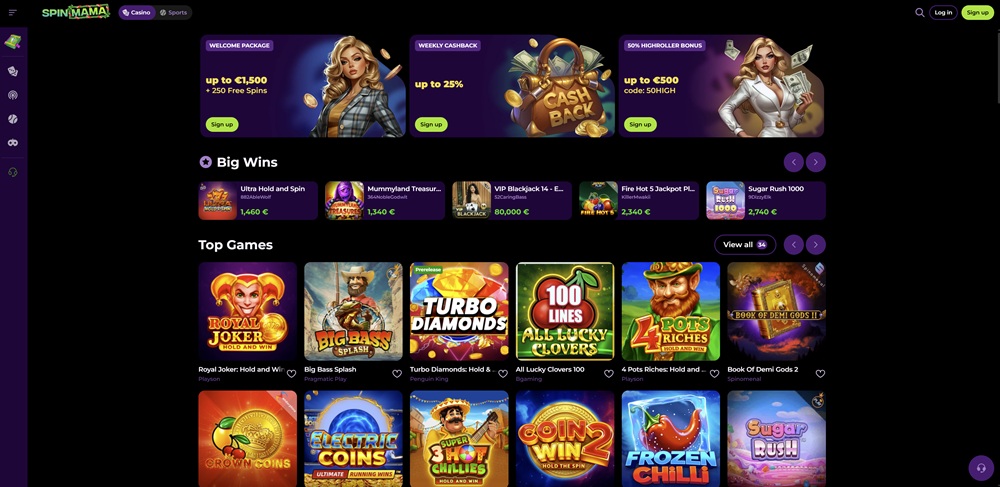Click the Log in button
1000x487 pixels.
pyautogui.click(x=943, y=12)
